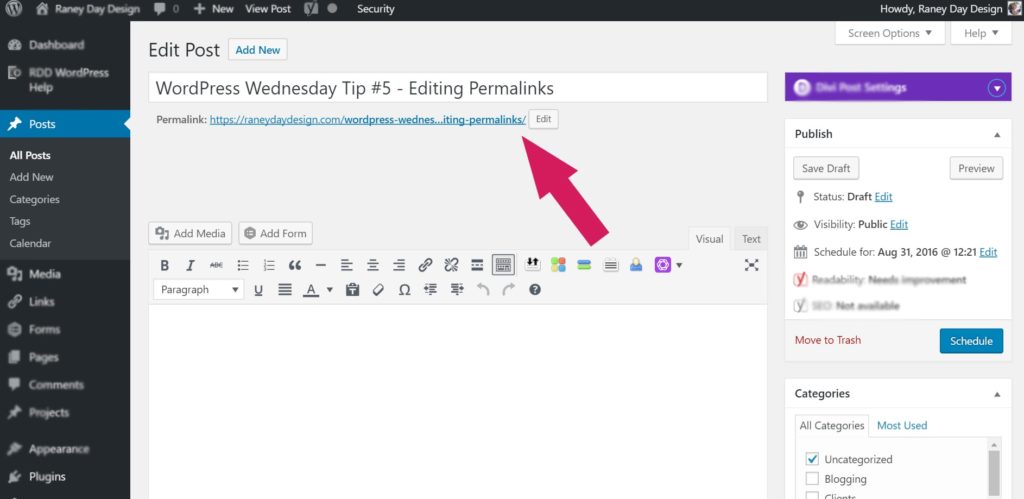1024x499 pixels.
Task: Increase the indent
Action: click(456, 290)
